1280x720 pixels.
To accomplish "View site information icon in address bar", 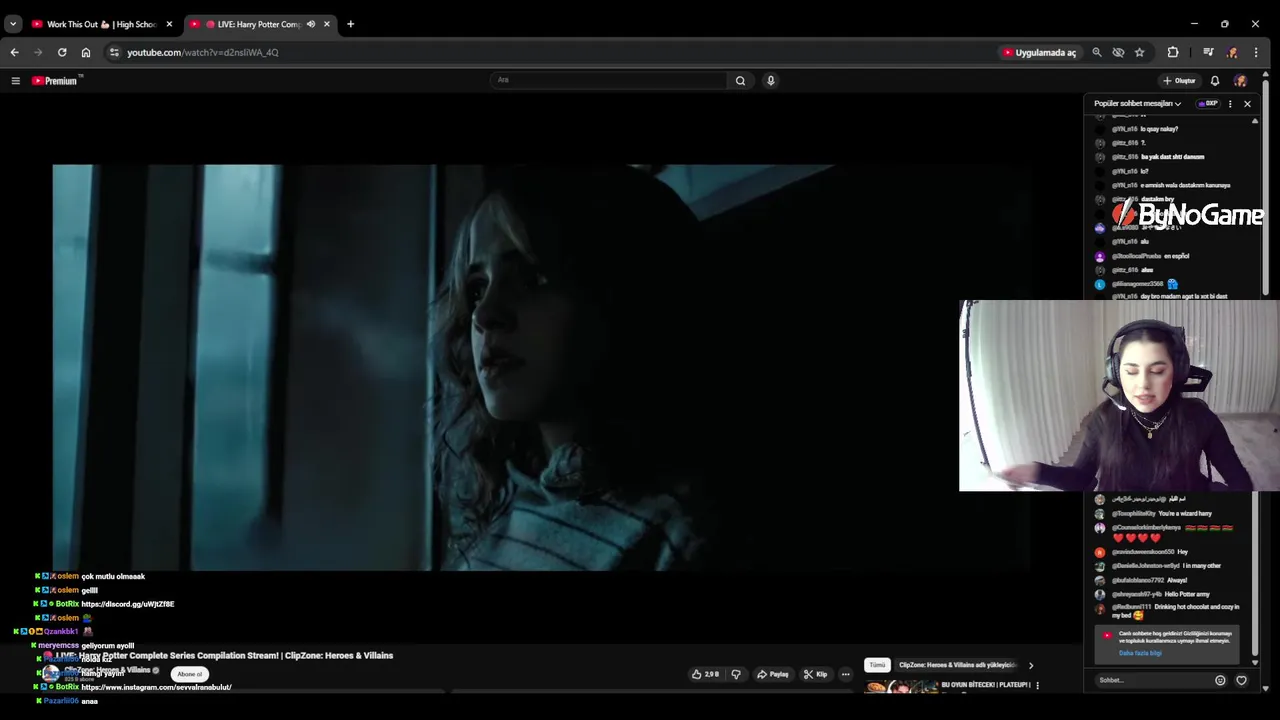I will coord(114,52).
